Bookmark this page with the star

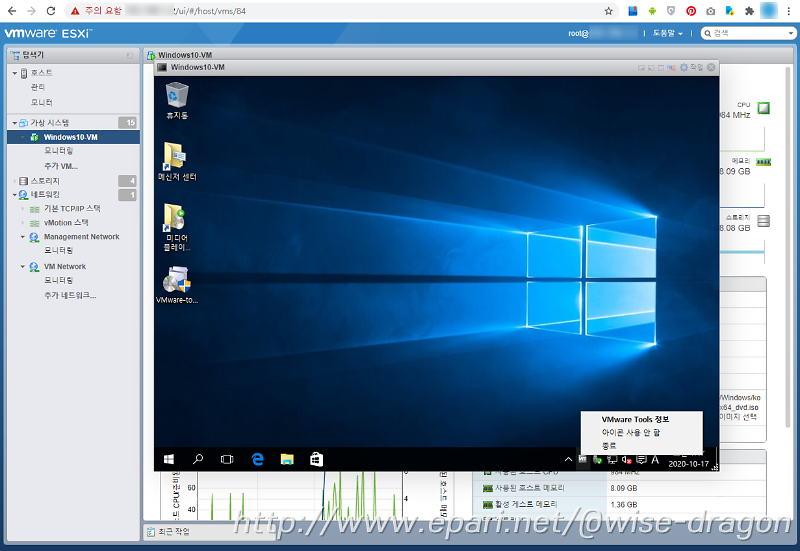tap(608, 11)
